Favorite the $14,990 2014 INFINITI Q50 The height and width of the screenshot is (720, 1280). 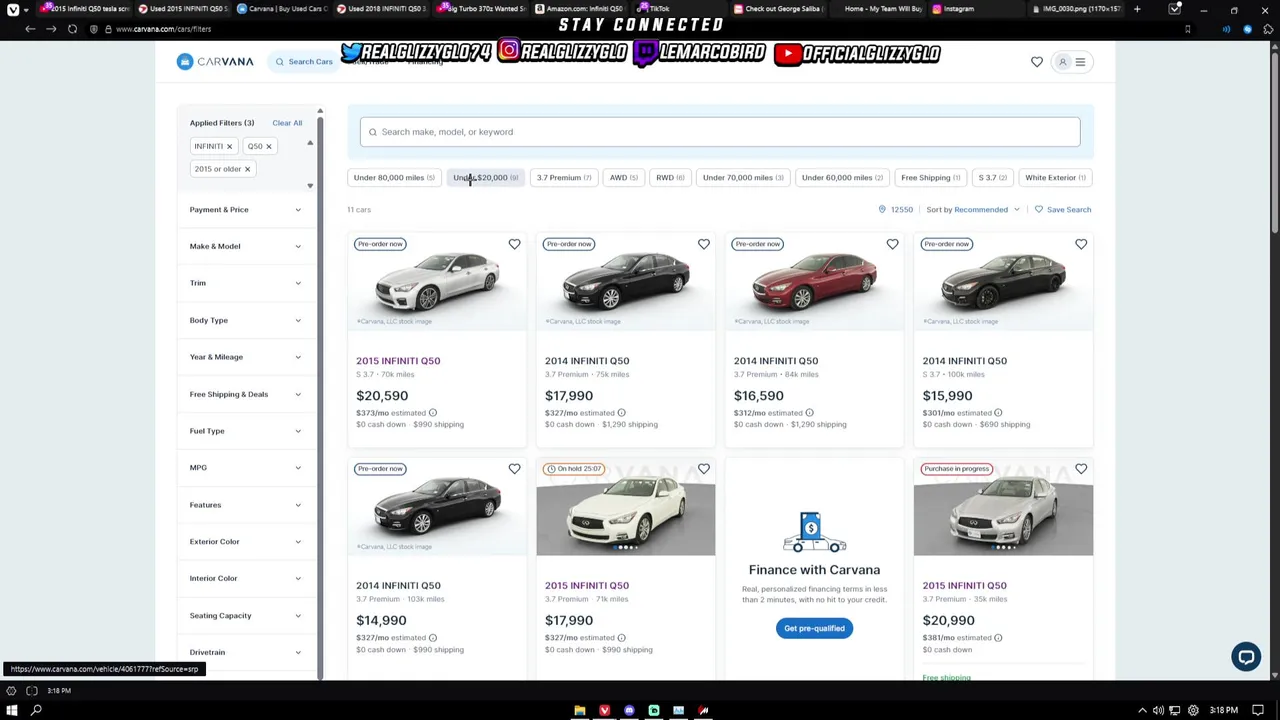coord(514,469)
